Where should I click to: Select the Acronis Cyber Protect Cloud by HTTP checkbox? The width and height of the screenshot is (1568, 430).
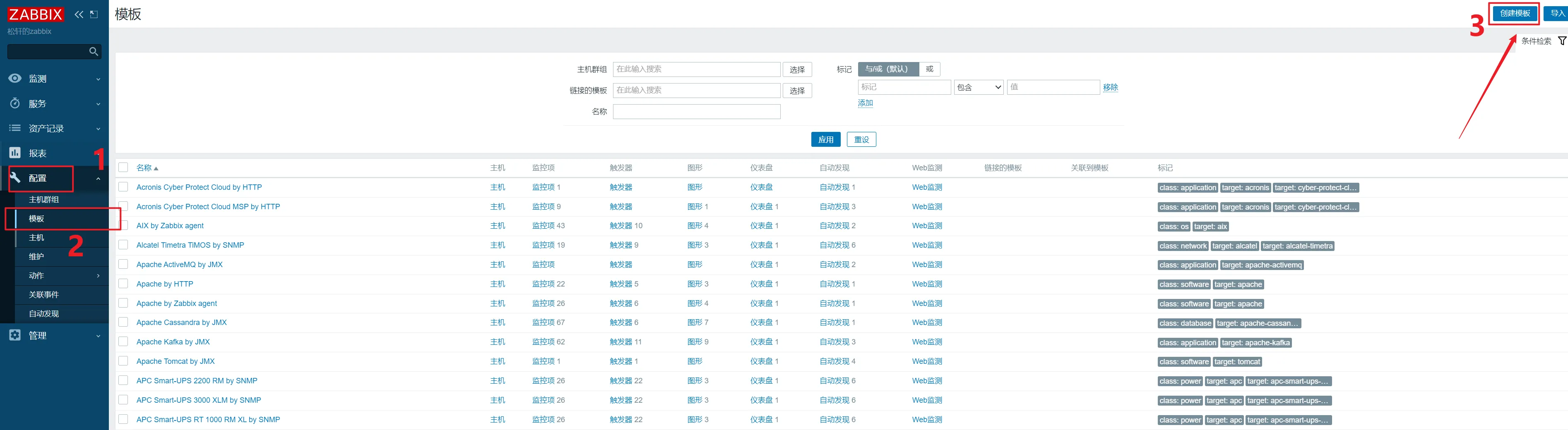124,187
